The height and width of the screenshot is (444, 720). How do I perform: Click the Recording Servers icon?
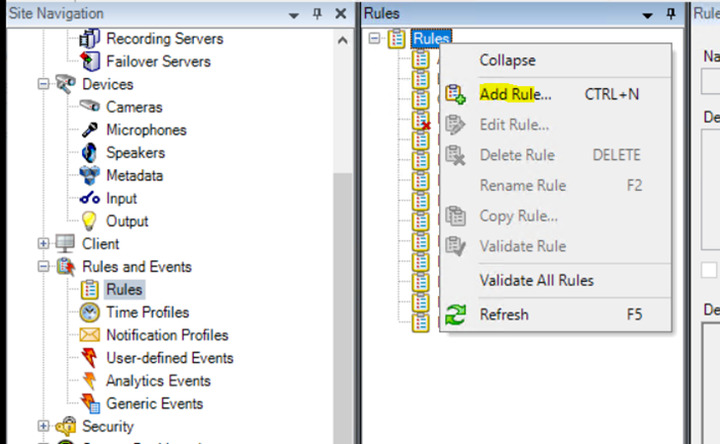tap(90, 39)
